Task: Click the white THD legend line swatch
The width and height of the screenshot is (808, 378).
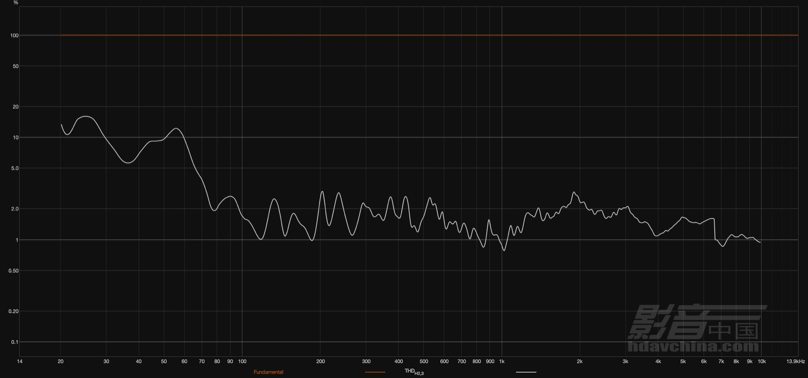Action: [x=526, y=372]
